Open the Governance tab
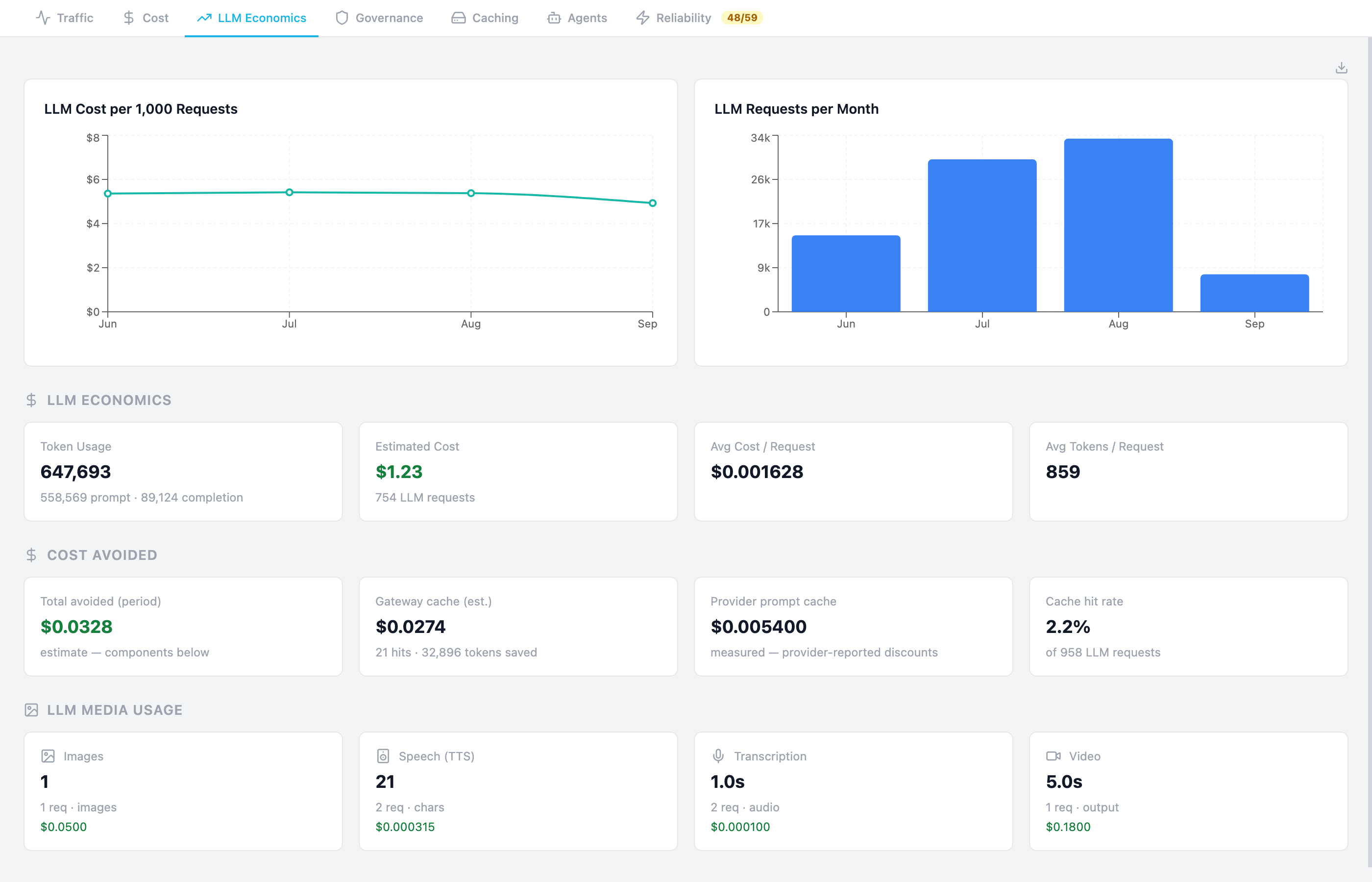The height and width of the screenshot is (882, 1372). click(x=379, y=18)
